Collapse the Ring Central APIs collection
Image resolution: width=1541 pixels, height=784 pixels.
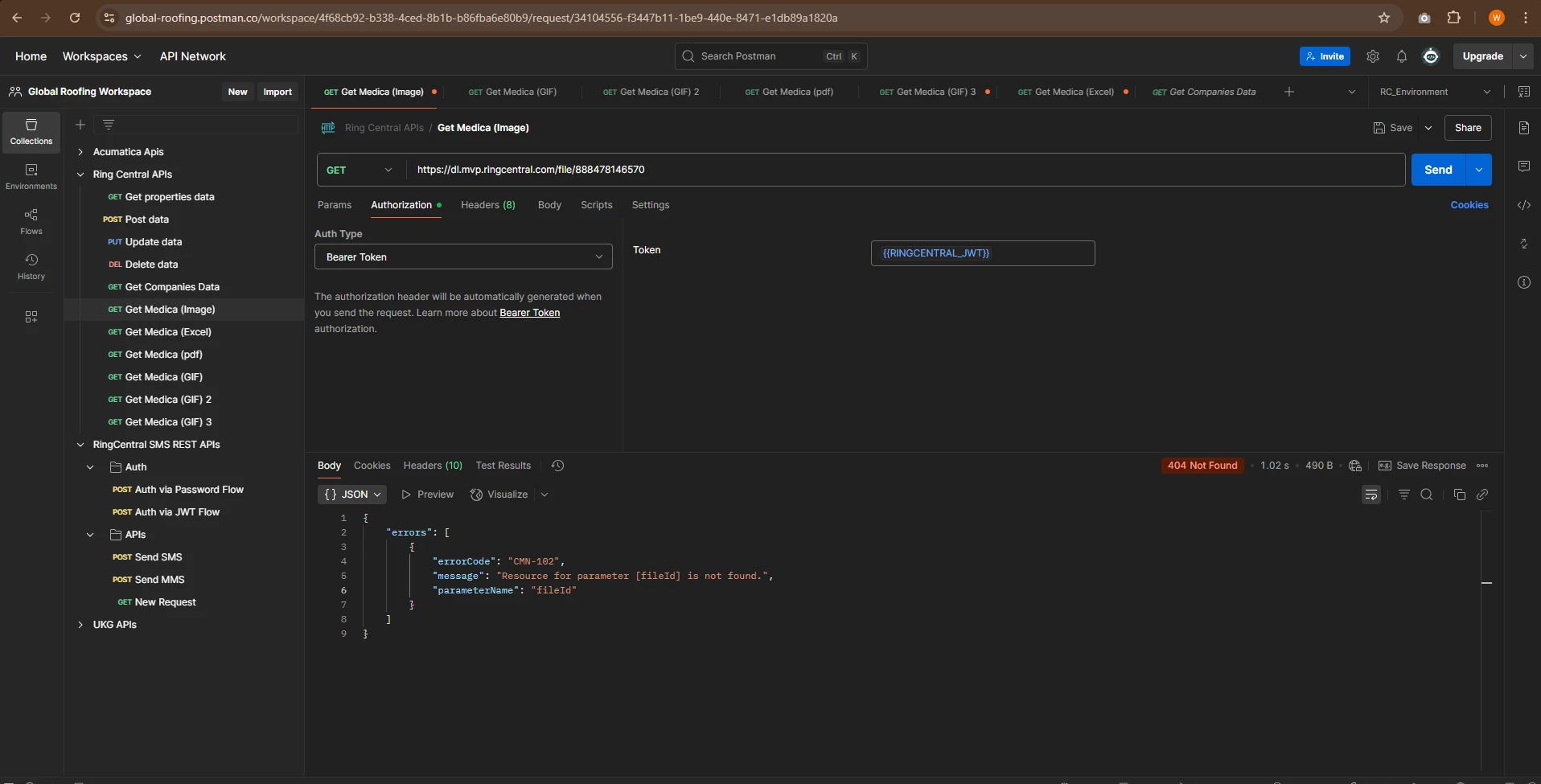[80, 174]
